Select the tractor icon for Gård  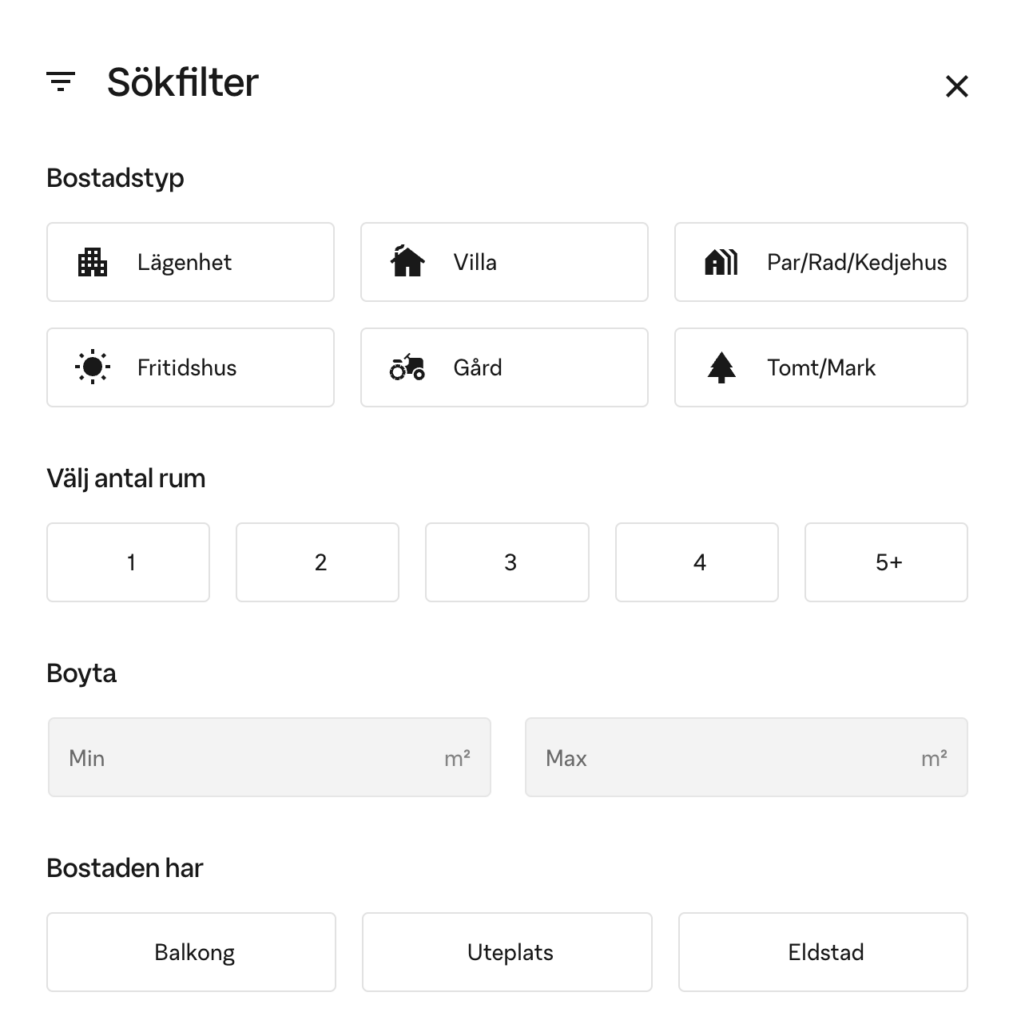407,367
